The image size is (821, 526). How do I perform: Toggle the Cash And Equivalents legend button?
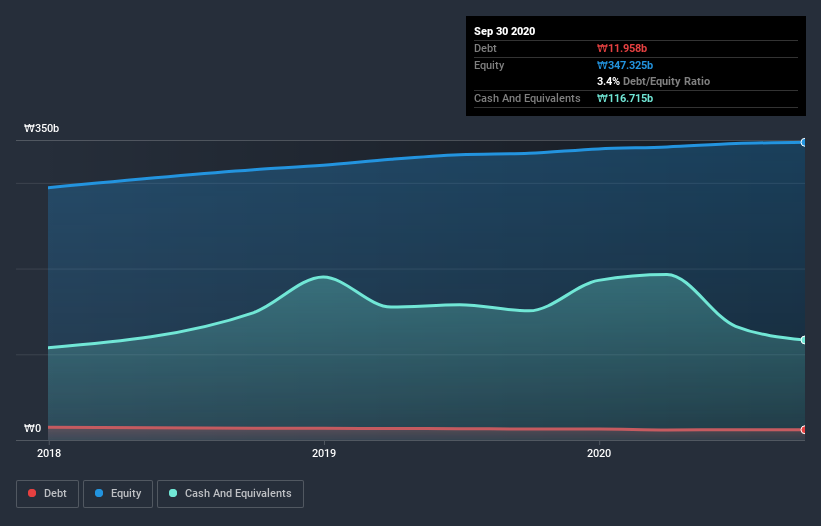point(230,494)
